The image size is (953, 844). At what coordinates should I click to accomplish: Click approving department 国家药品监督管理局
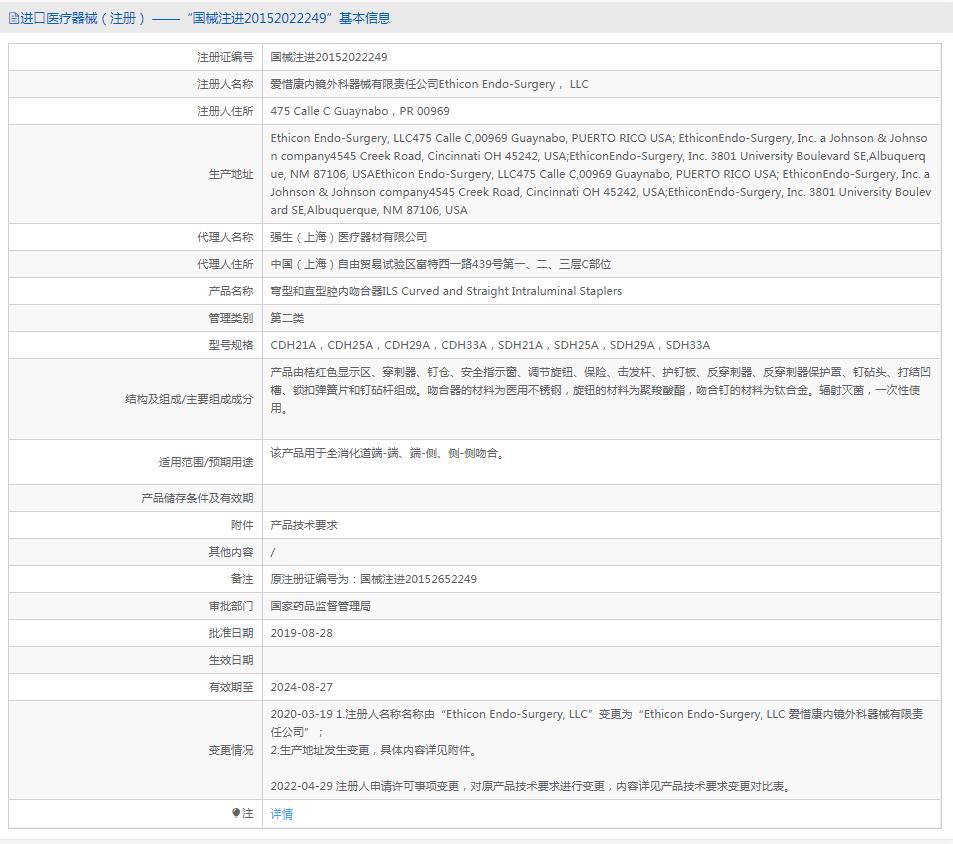coord(320,606)
